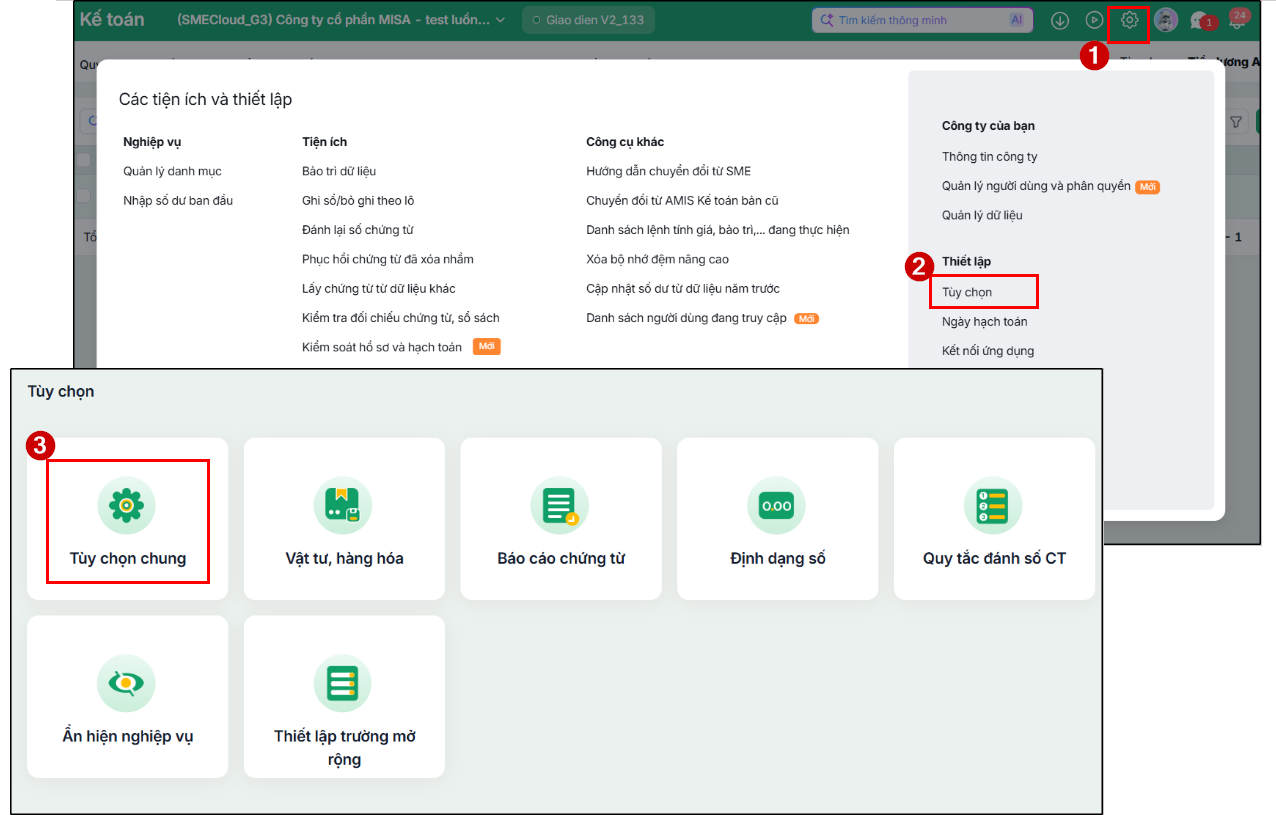This screenshot has height=815, width=1276.
Task: Open Lấy chứng từ từ dữ liệu khác
Action: point(379,289)
